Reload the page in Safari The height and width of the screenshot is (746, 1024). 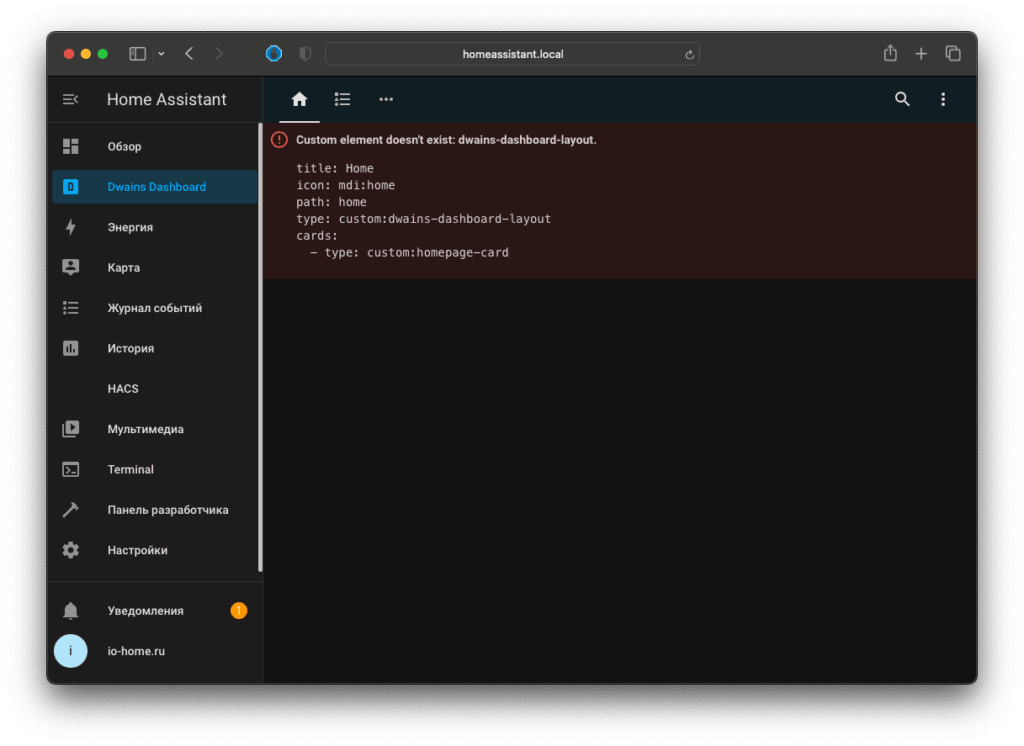[x=689, y=55]
